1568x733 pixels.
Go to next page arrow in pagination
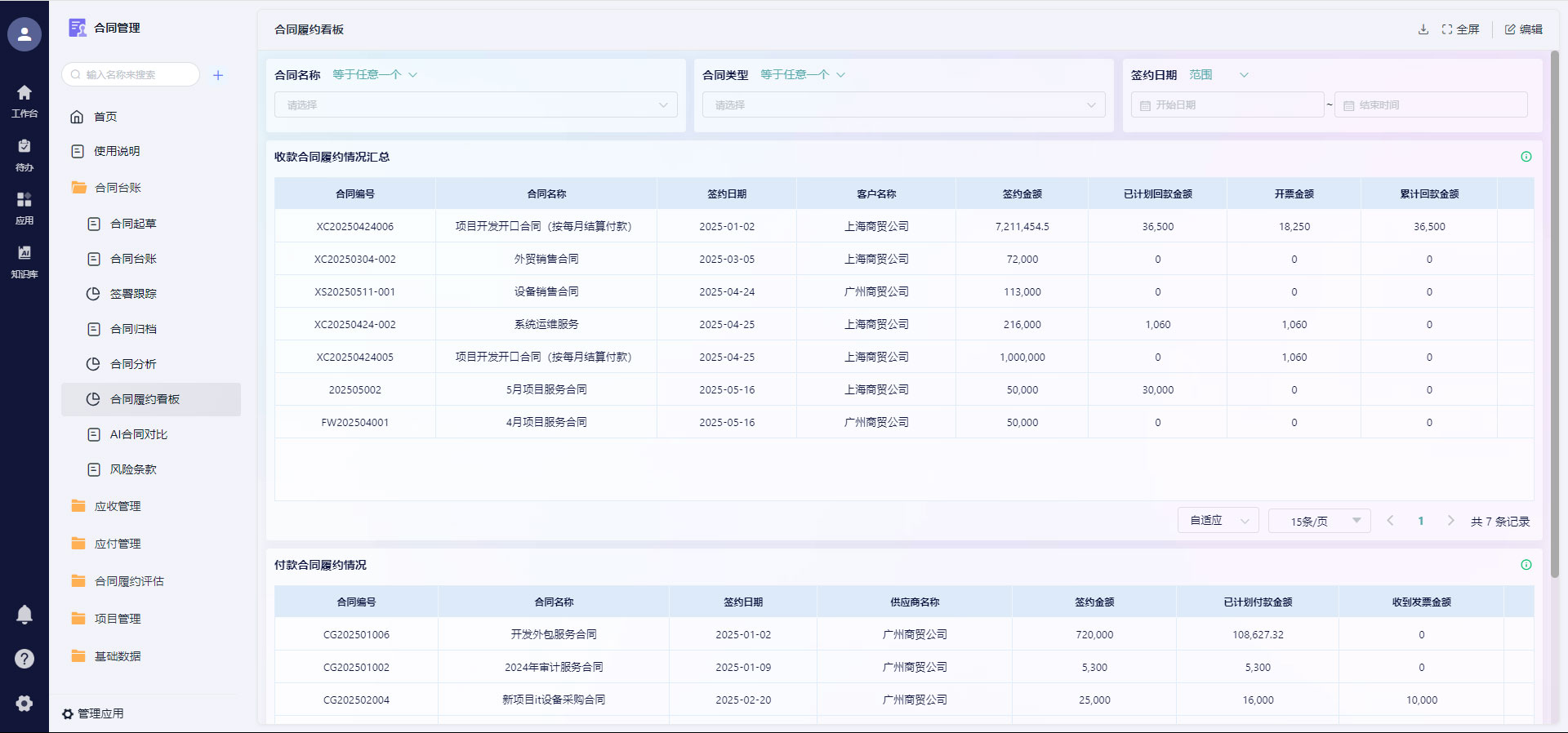[1450, 521]
